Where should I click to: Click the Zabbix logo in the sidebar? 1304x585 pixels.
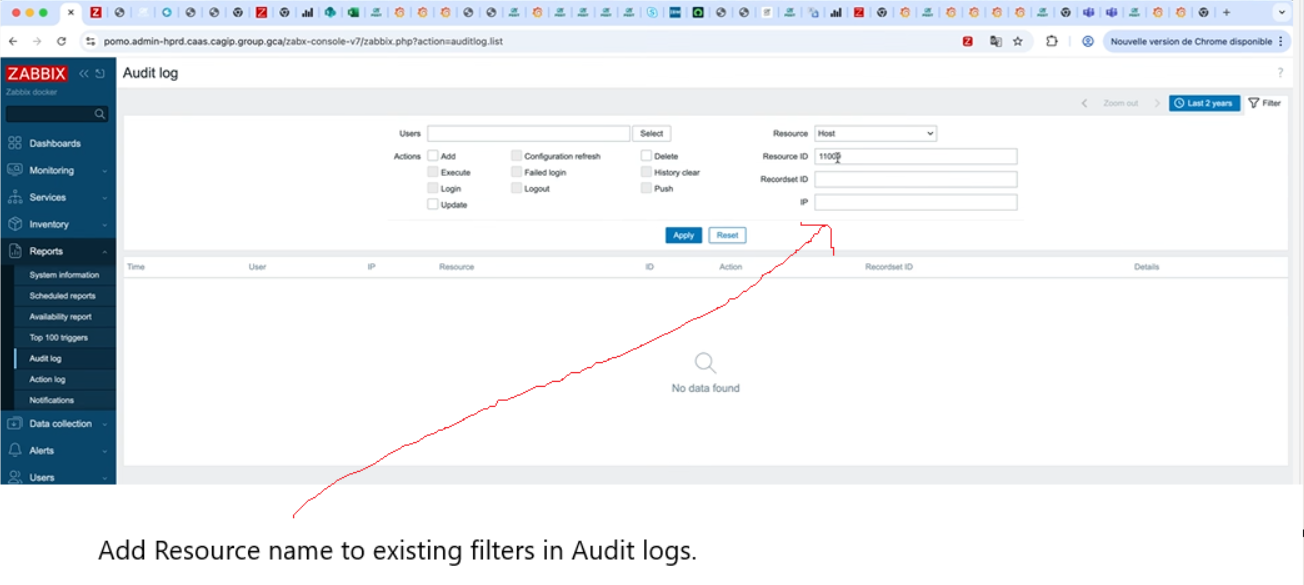tap(37, 74)
